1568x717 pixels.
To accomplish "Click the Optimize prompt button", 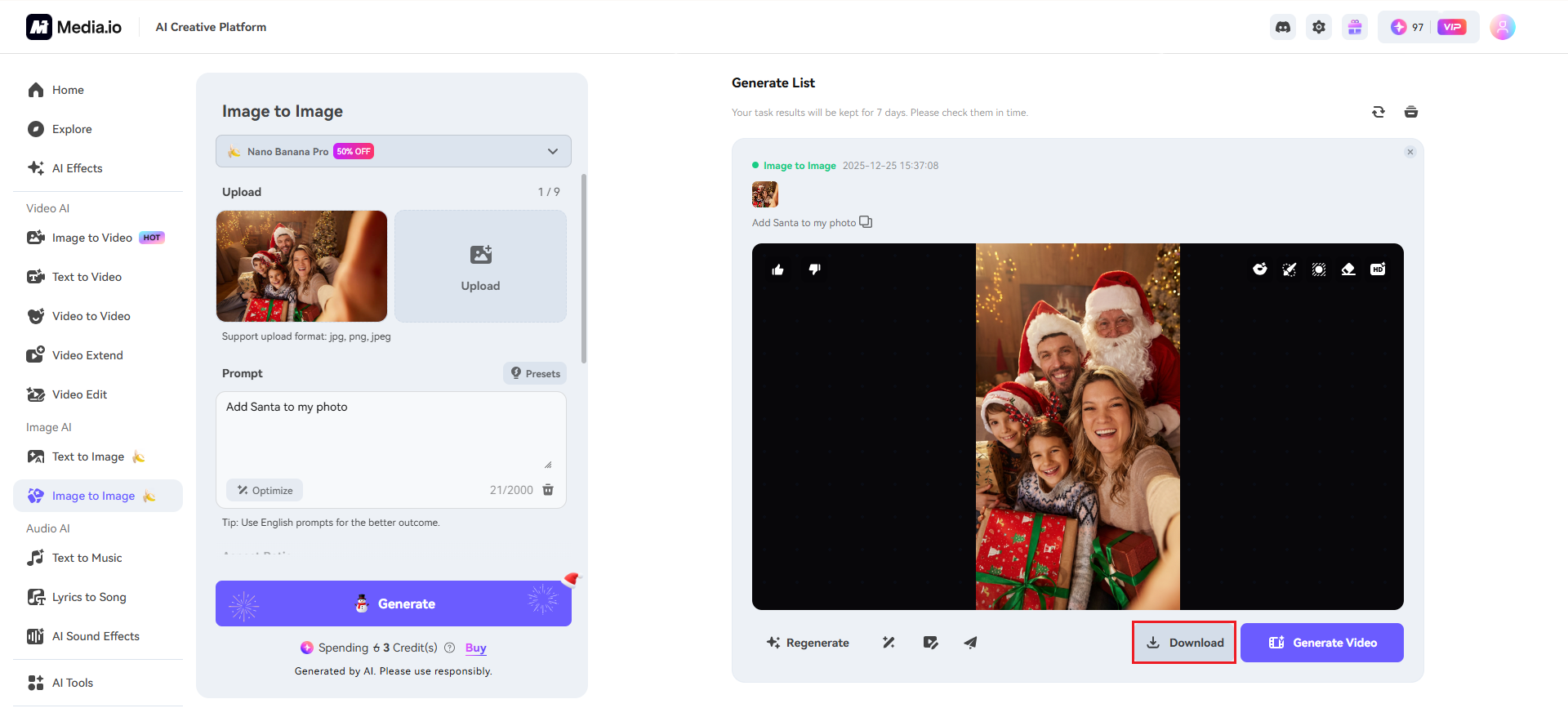I will tap(265, 490).
